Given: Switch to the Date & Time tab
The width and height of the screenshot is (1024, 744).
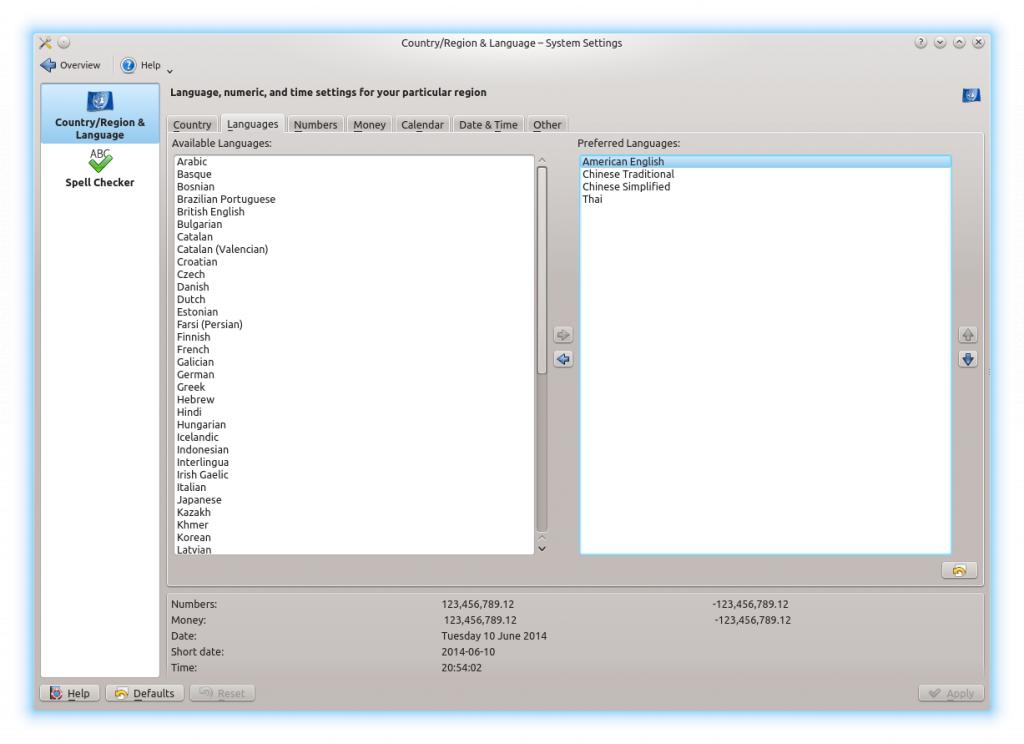Looking at the screenshot, I should coord(488,125).
